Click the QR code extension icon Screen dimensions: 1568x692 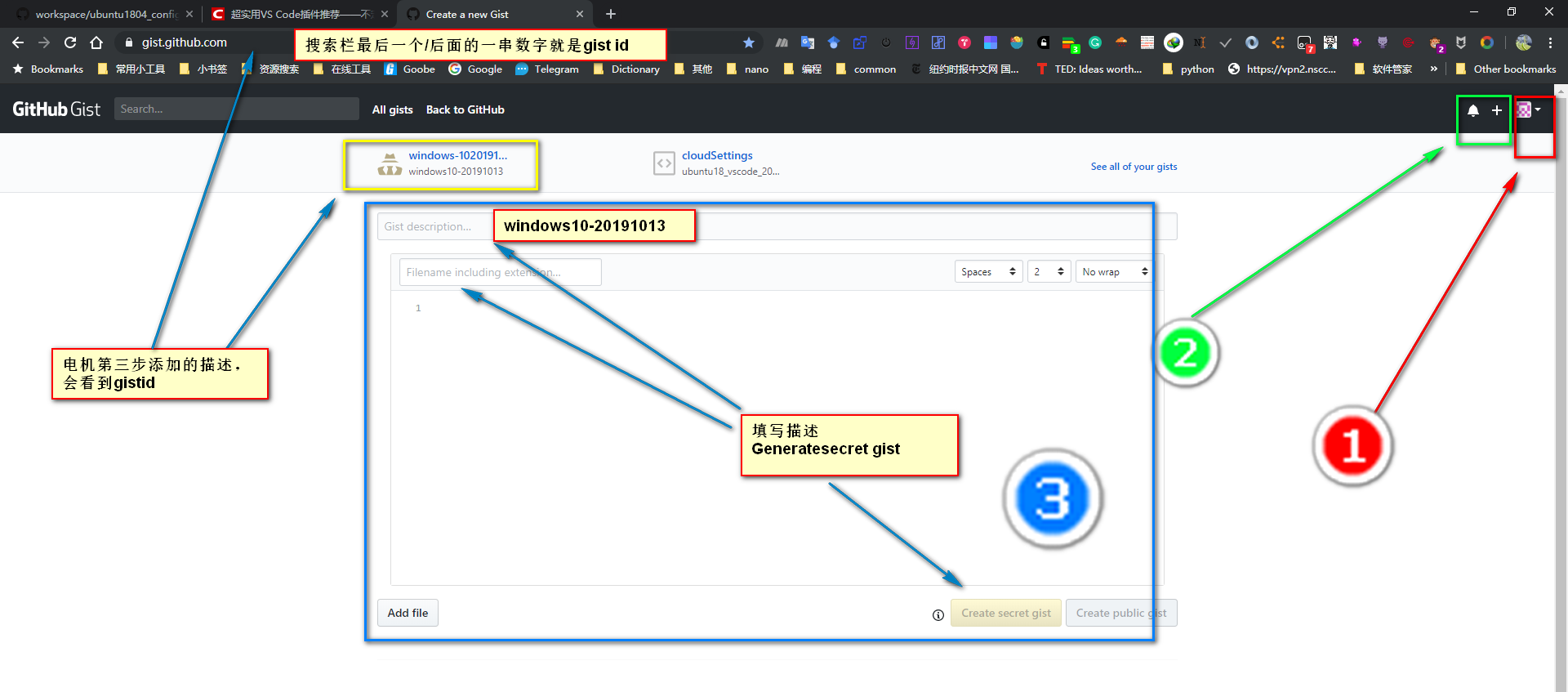pos(1330,42)
